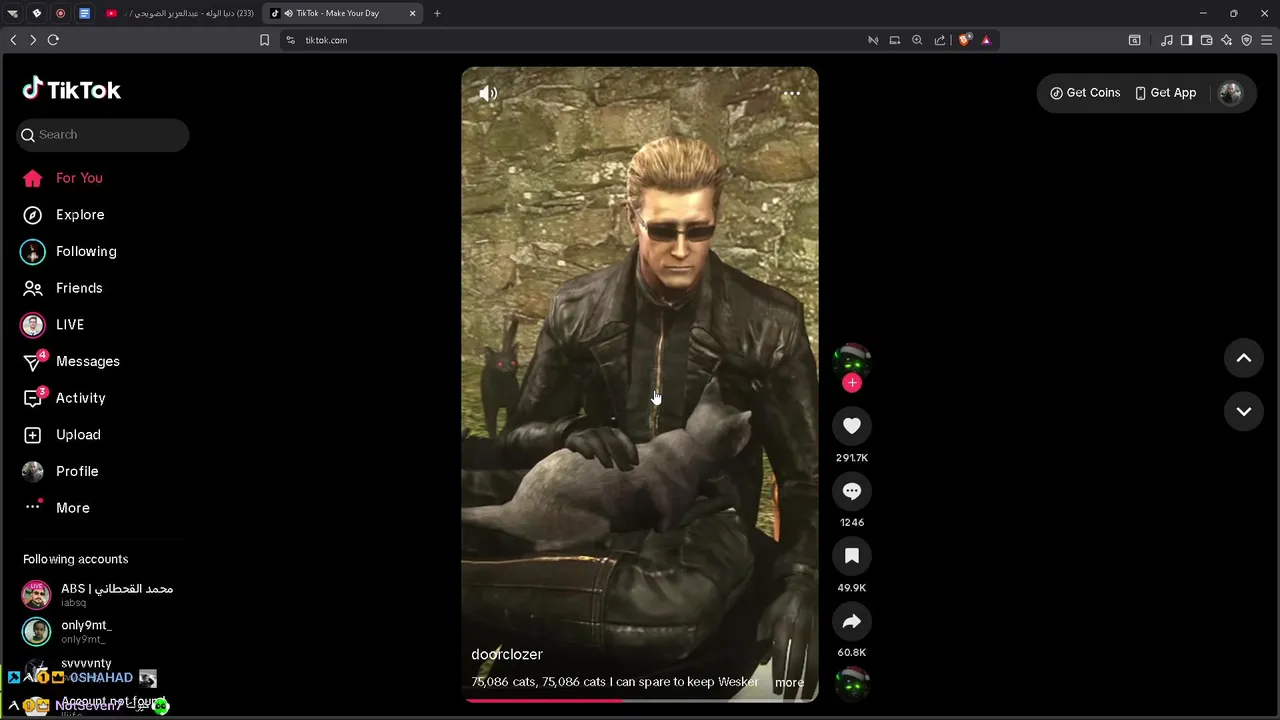Bookmark the page in the address bar

(264, 40)
